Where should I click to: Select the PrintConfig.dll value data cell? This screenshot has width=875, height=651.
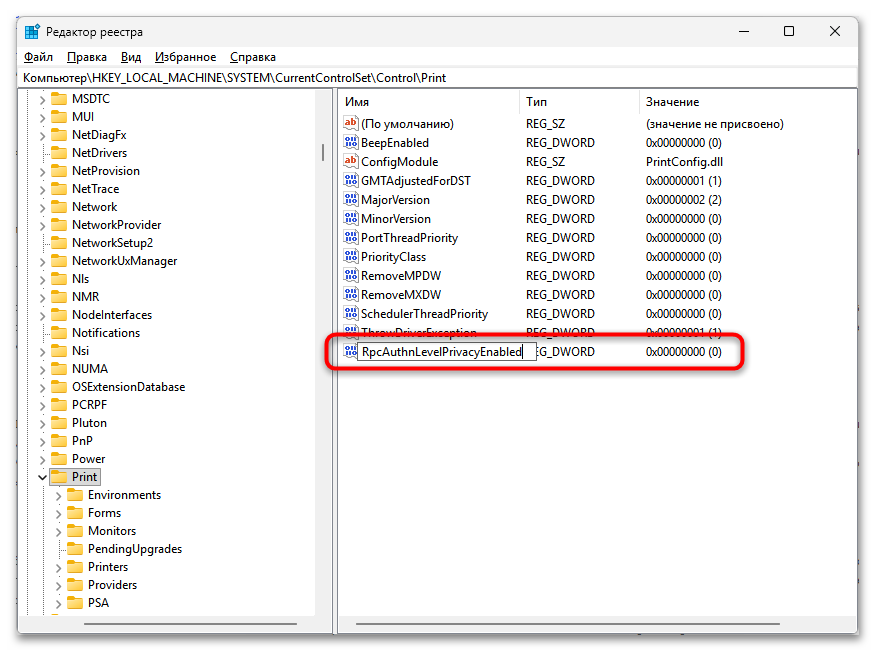click(684, 162)
